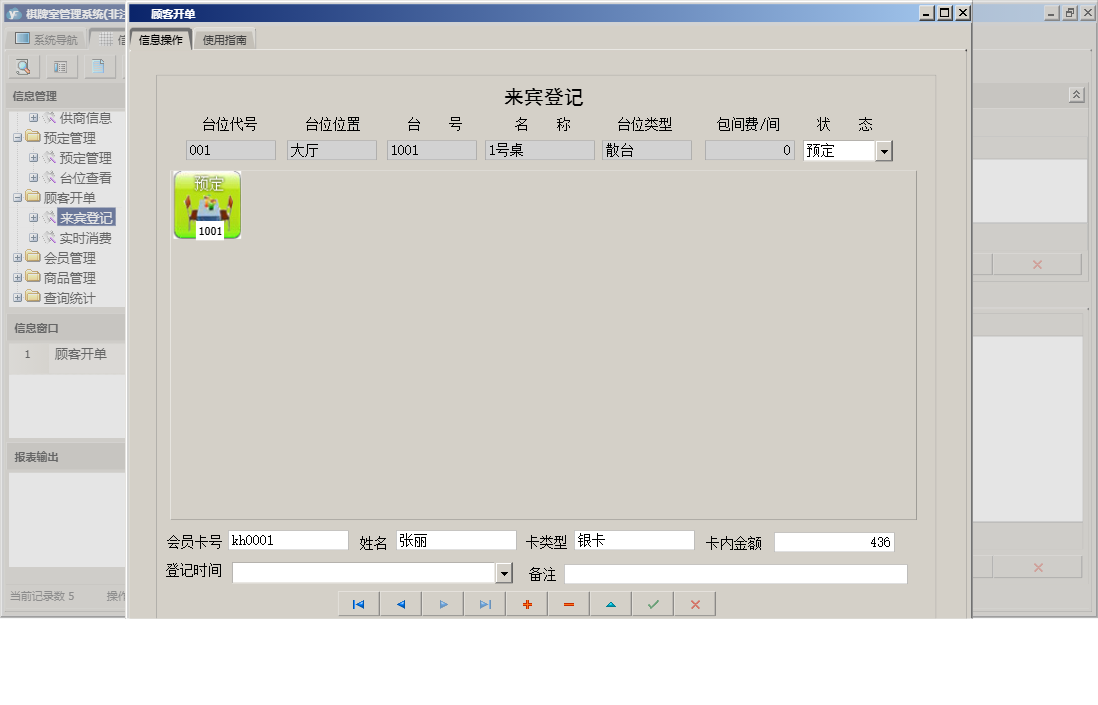Screen dimensions: 1098x705
Task: Click the 卡内金额 field 436
Action: point(834,542)
